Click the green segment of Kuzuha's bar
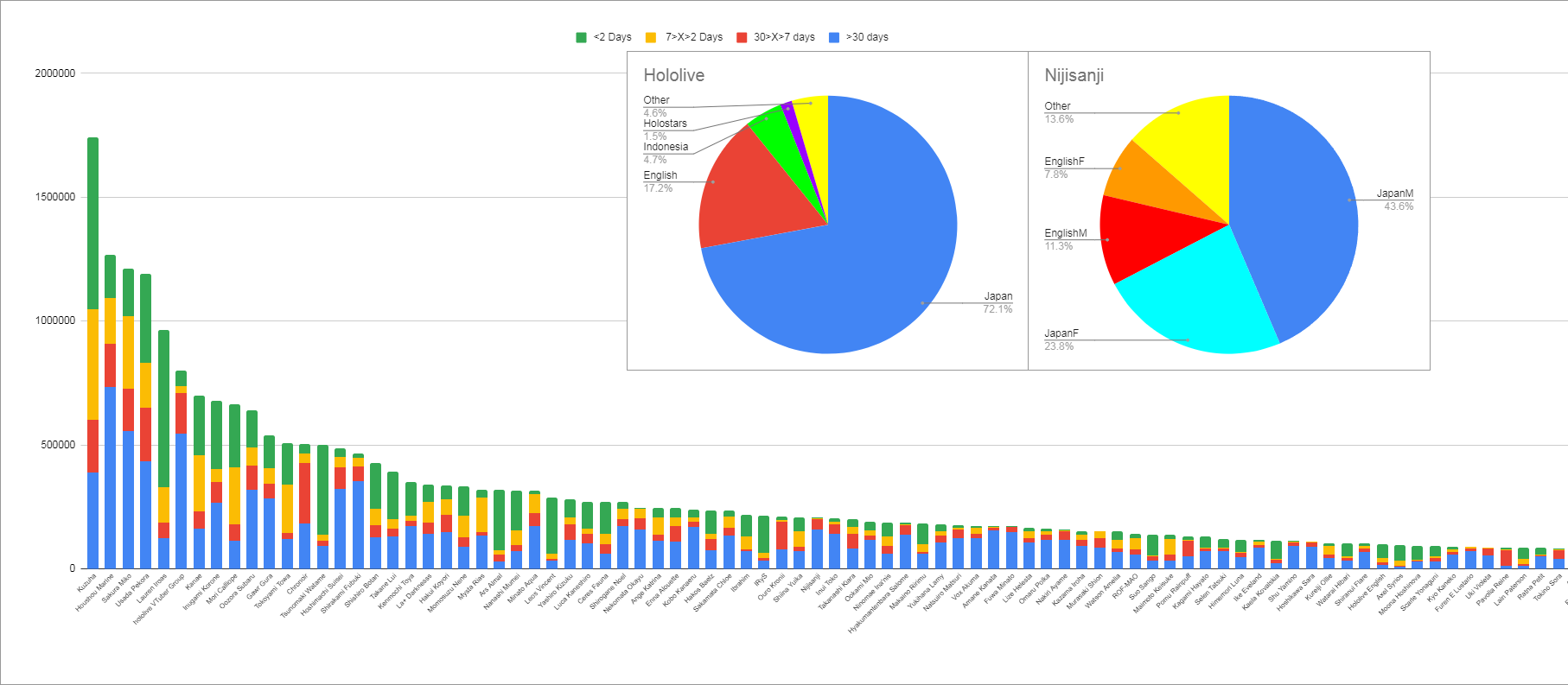1568x685 pixels. [92, 223]
